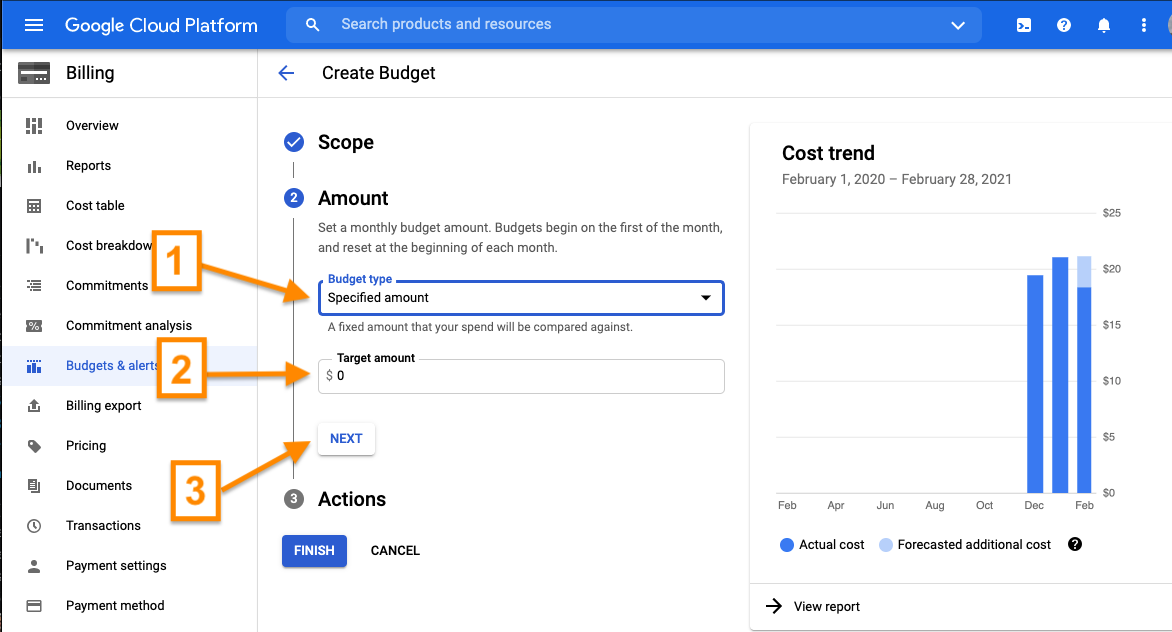Click the step 2 Amount number icon
The height and width of the screenshot is (632, 1172).
coord(294,198)
